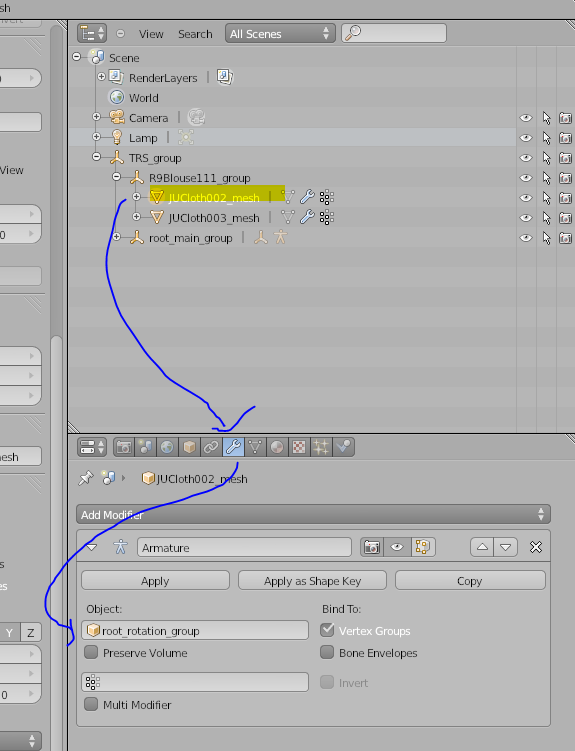Click the Properties editor type selector

92,447
